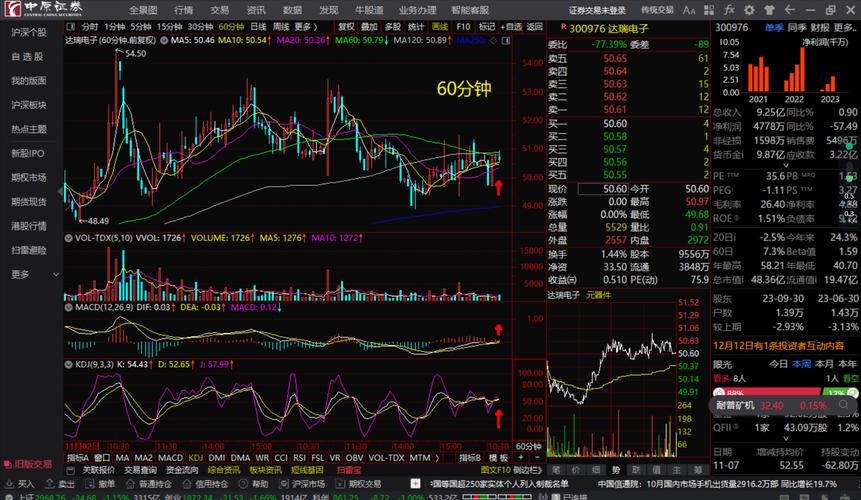Expand 更多 period options in chart toolbar

[x=306, y=26]
